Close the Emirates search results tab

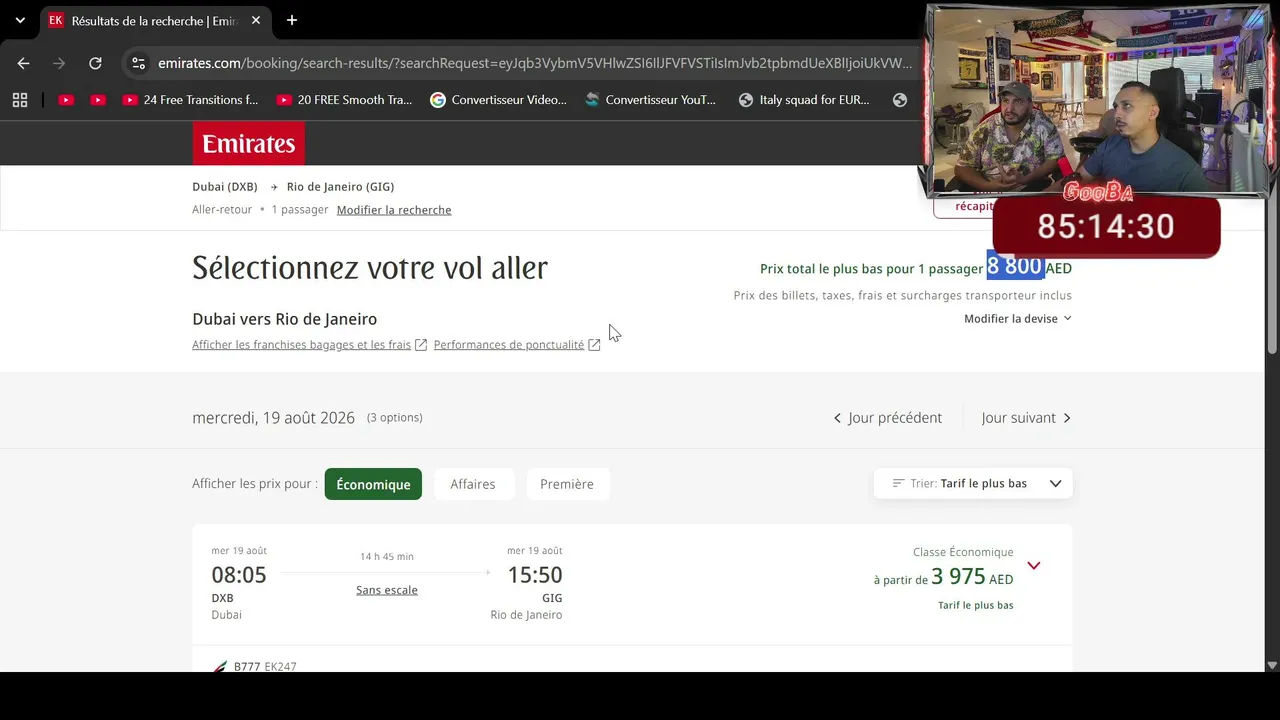click(x=256, y=20)
